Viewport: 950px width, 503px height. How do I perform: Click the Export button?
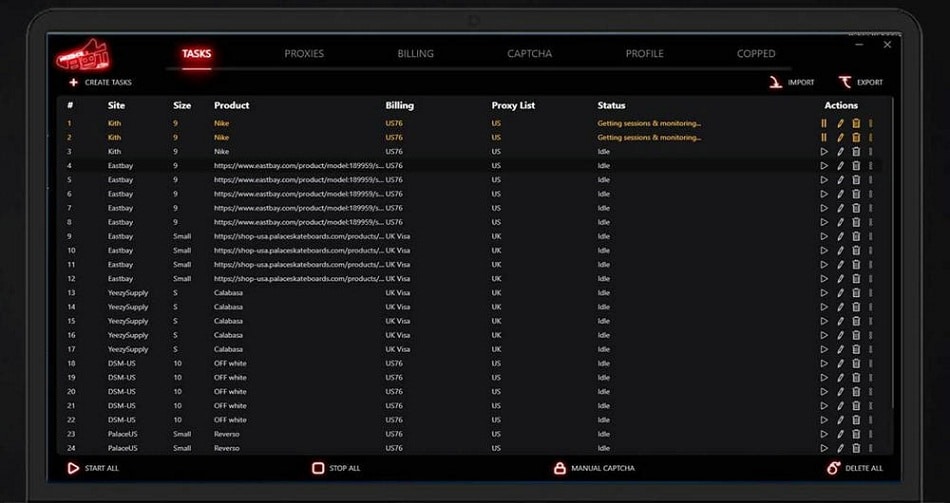861,82
